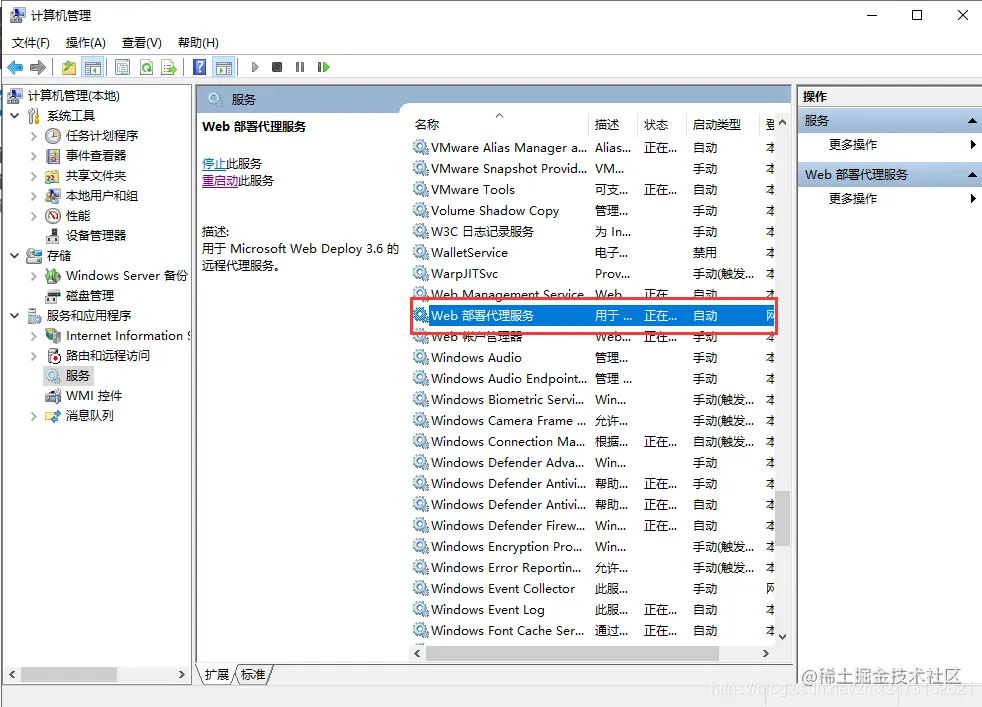
Task: Select the VMware Tools service row
Action: [593, 190]
